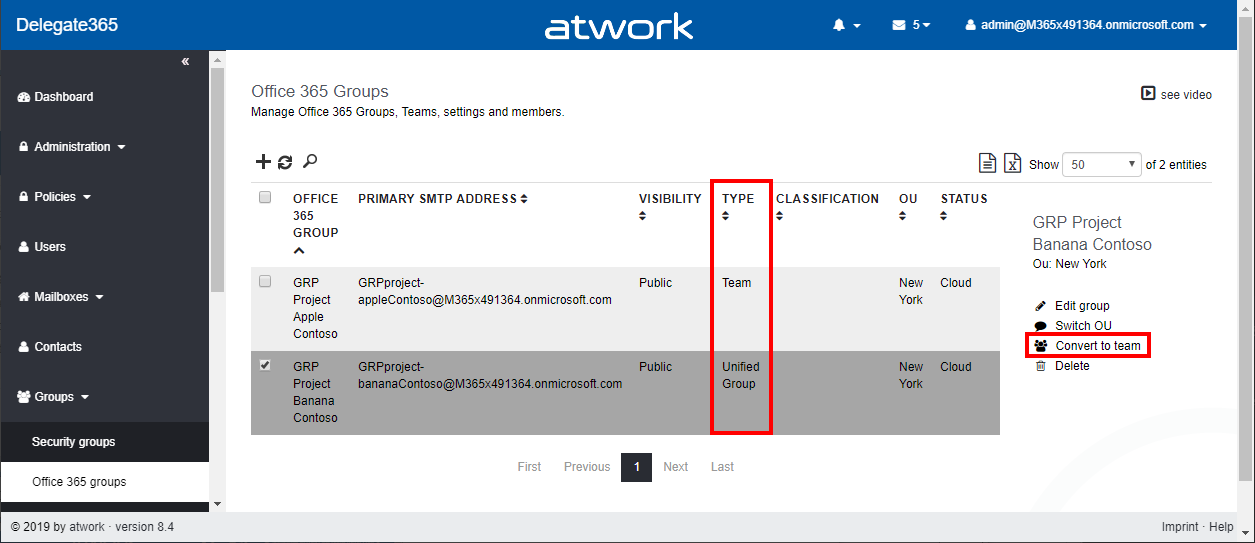This screenshot has height=543, width=1255.
Task: Click the Team type cell
Action: point(736,283)
